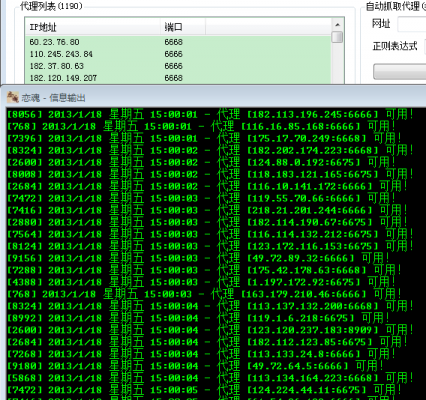Screen dimensions: 426x400
Task: Click the 端口 column header
Action: coord(183,27)
